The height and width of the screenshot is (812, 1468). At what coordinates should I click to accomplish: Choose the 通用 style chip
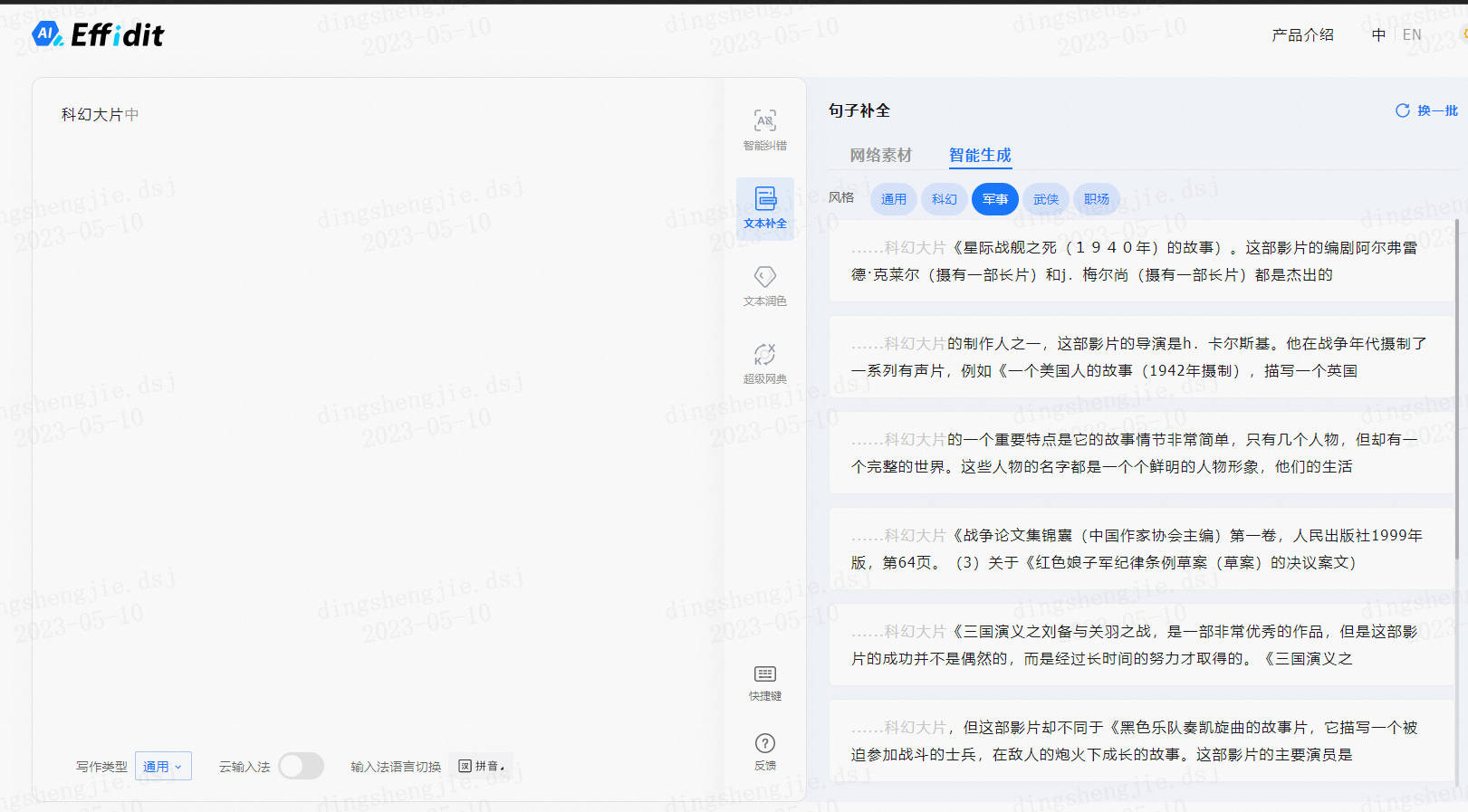(893, 199)
